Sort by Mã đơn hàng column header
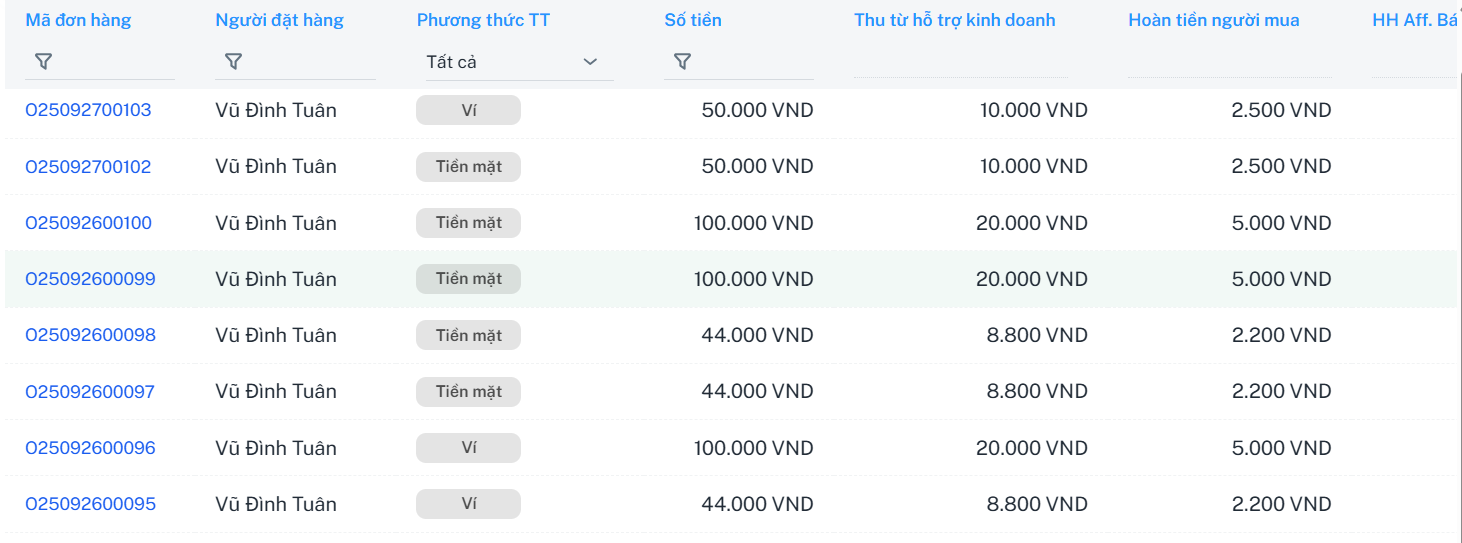This screenshot has width=1462, height=543. click(78, 20)
